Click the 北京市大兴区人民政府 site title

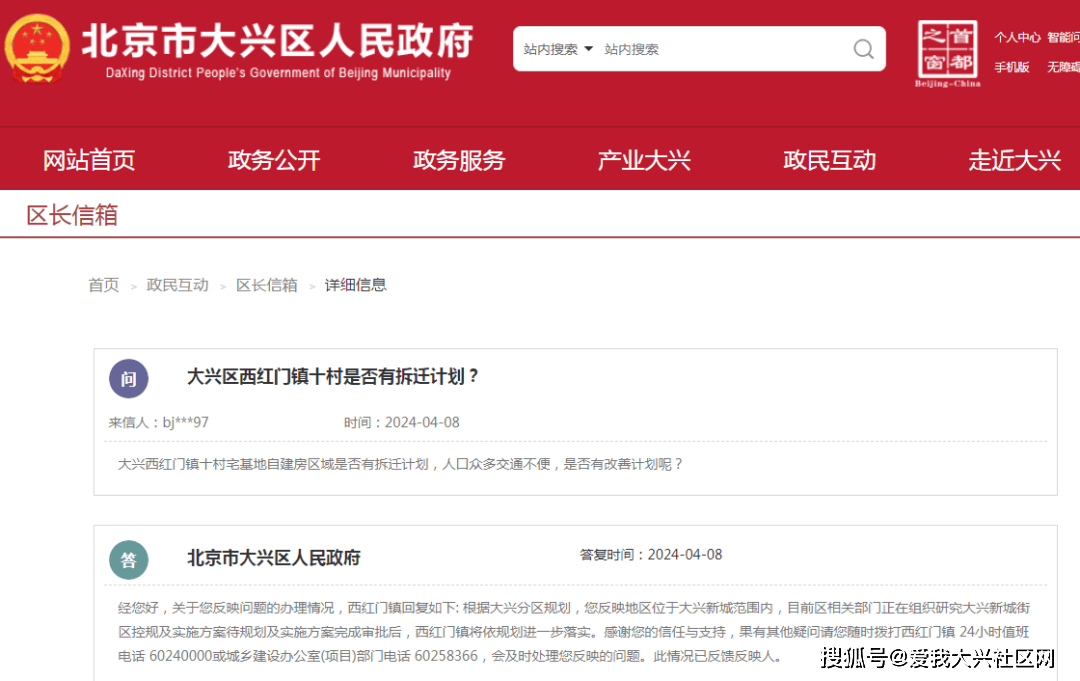pyautogui.click(x=277, y=42)
